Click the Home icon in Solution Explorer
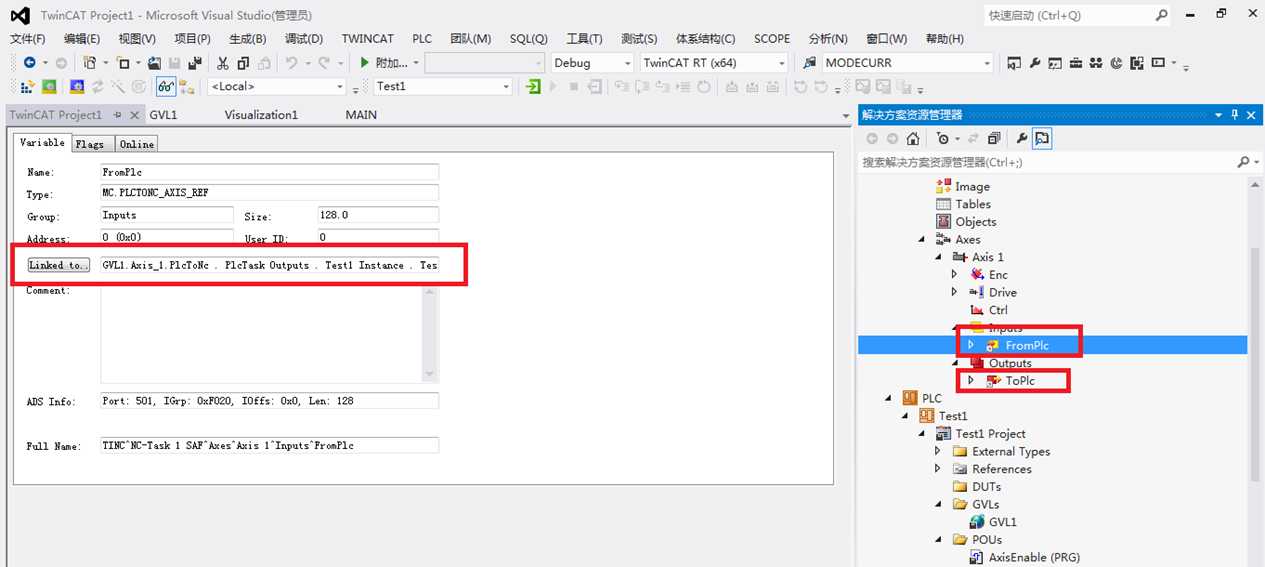This screenshot has height=567, width=1265. (913, 139)
